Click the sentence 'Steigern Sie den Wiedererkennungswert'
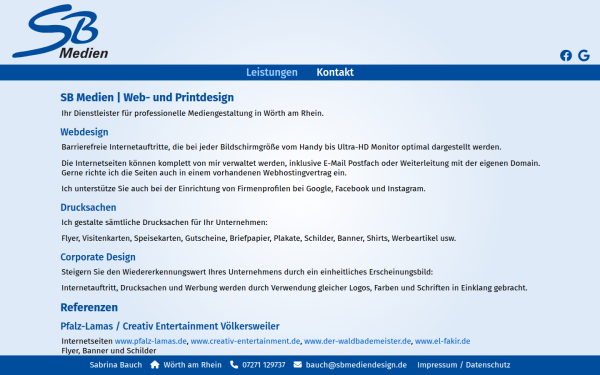This screenshot has width=600, height=375. click(247, 272)
